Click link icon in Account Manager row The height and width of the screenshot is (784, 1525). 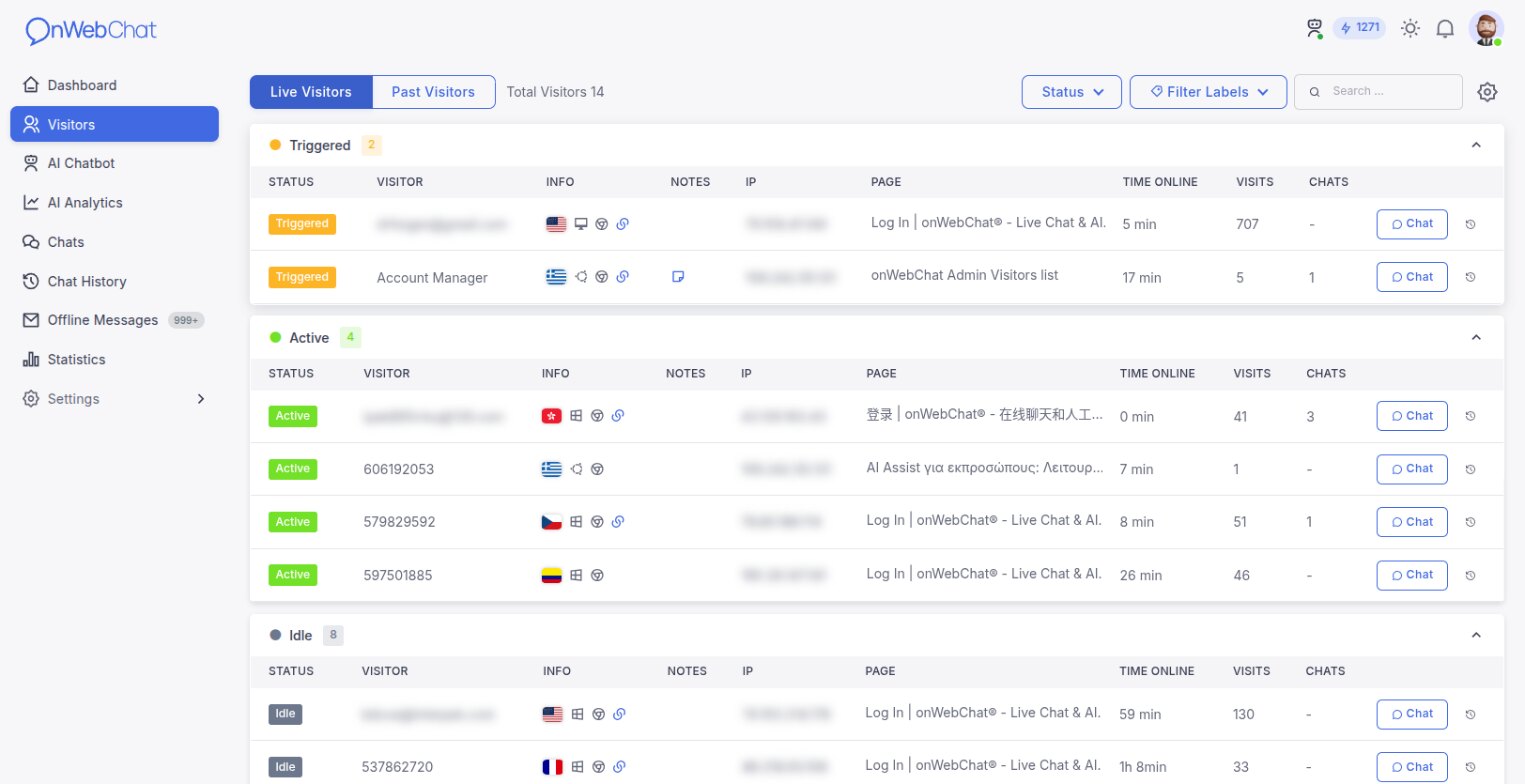coord(622,277)
